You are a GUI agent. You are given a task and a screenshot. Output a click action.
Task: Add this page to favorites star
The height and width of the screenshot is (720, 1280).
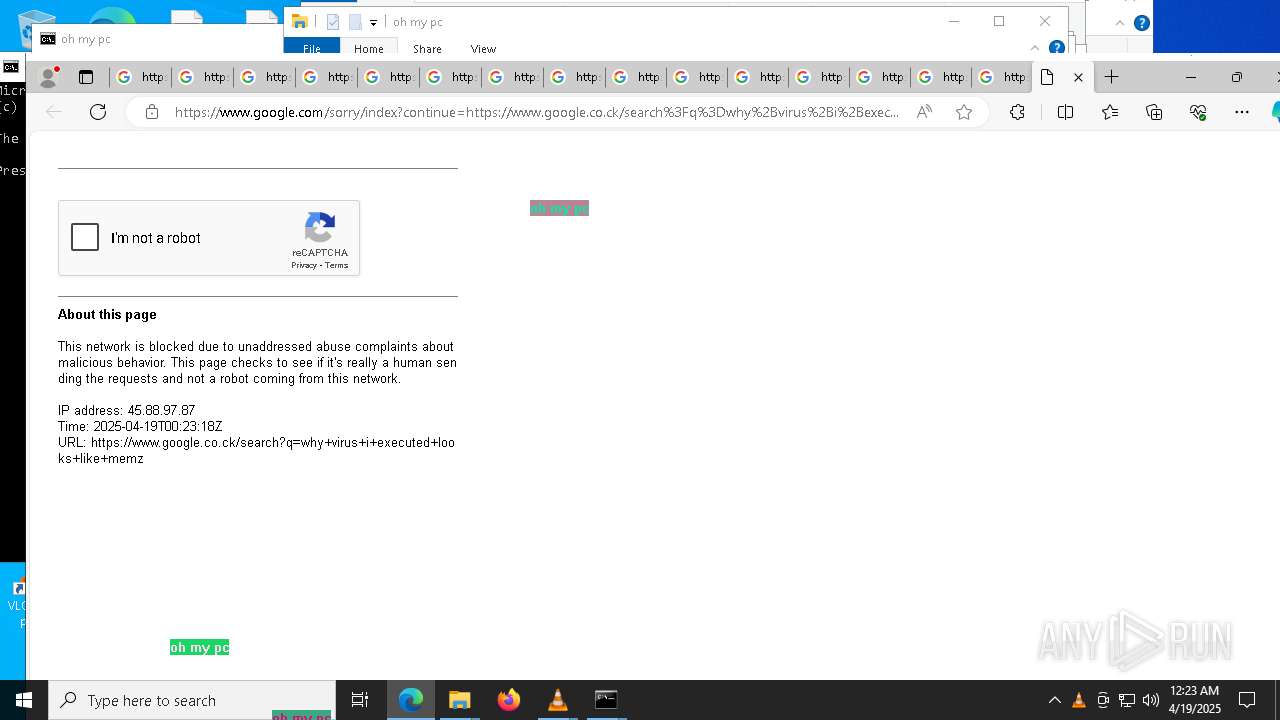[964, 112]
